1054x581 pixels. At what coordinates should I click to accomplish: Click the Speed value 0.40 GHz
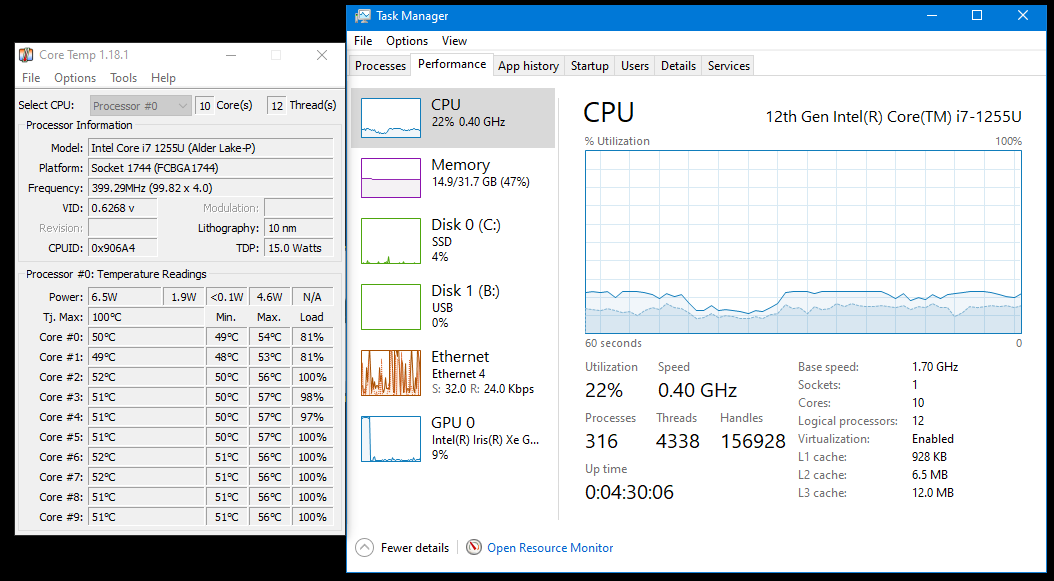pos(697,390)
